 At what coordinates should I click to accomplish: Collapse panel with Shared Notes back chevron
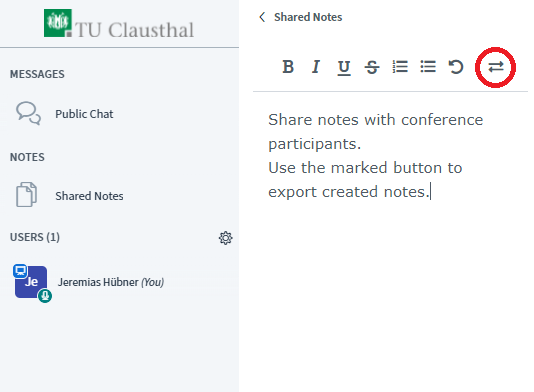tap(262, 17)
